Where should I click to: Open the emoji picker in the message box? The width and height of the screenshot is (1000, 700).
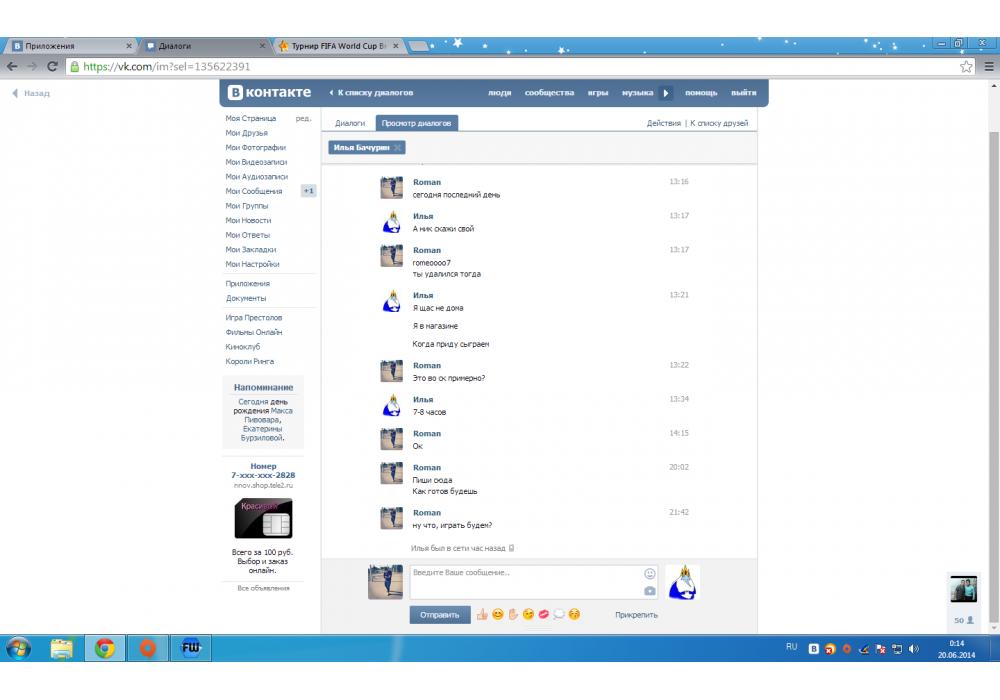coord(649,574)
